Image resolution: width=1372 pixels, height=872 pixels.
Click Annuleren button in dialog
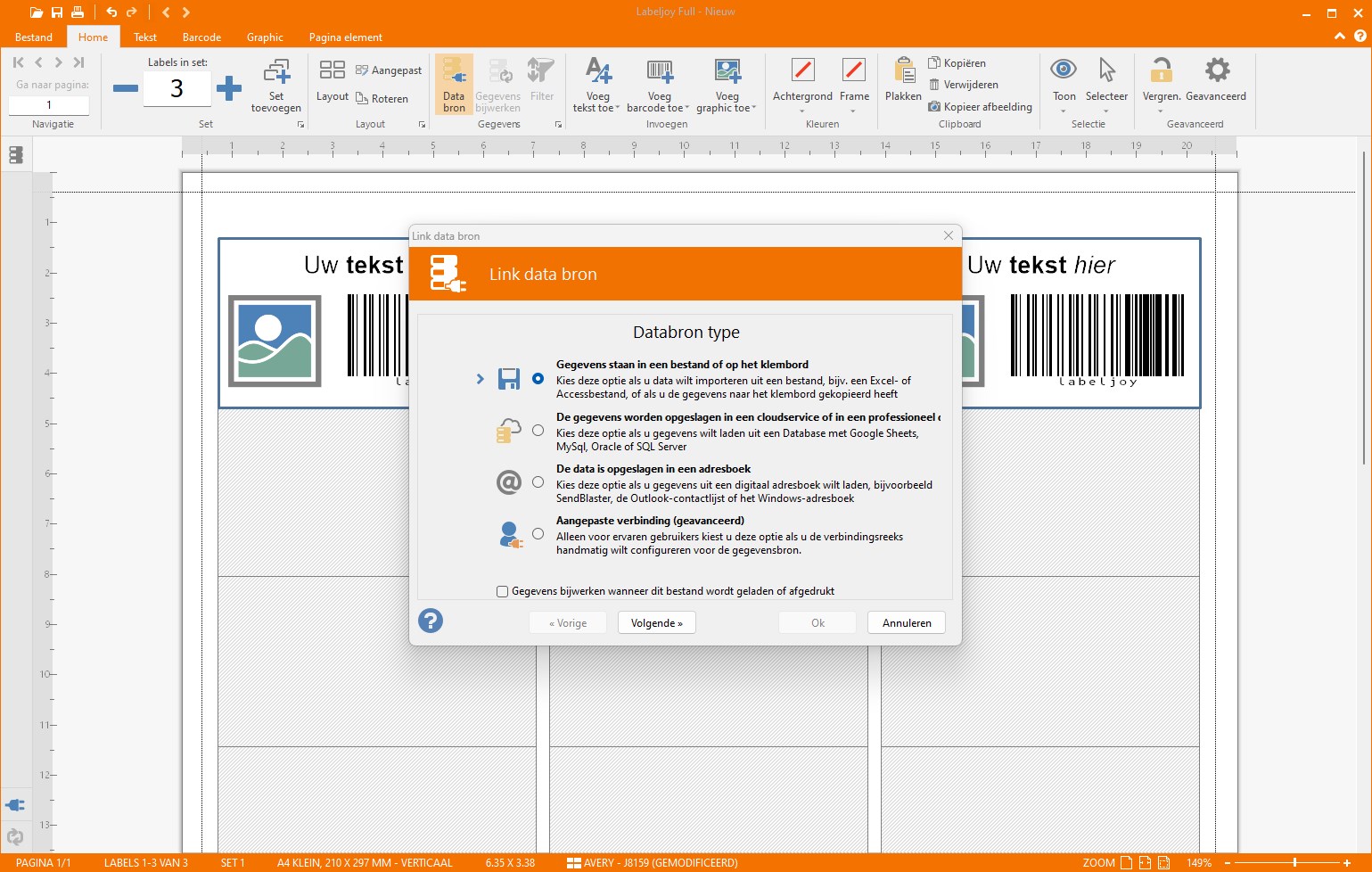pos(907,623)
